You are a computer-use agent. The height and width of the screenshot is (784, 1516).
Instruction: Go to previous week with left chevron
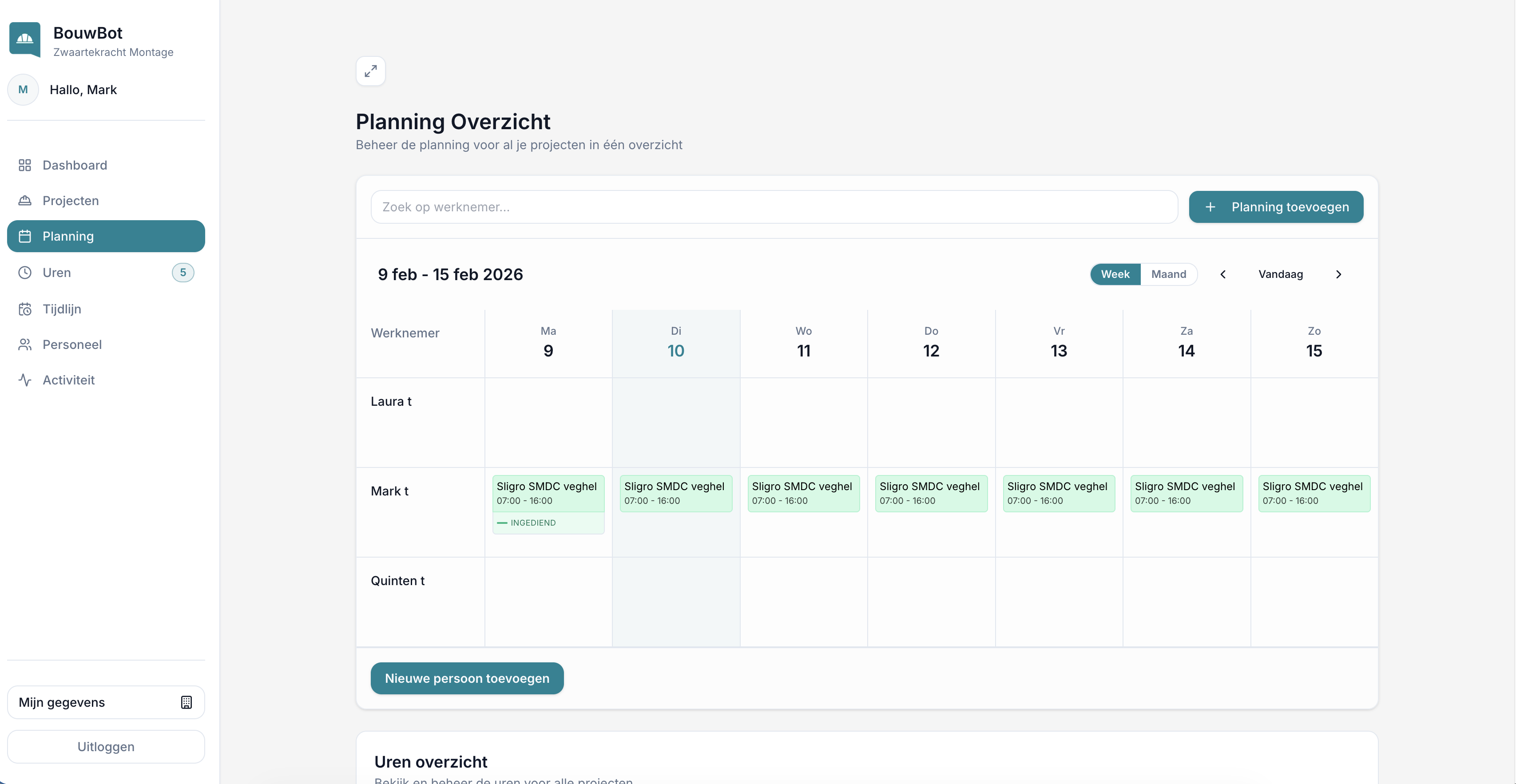pyautogui.click(x=1223, y=274)
